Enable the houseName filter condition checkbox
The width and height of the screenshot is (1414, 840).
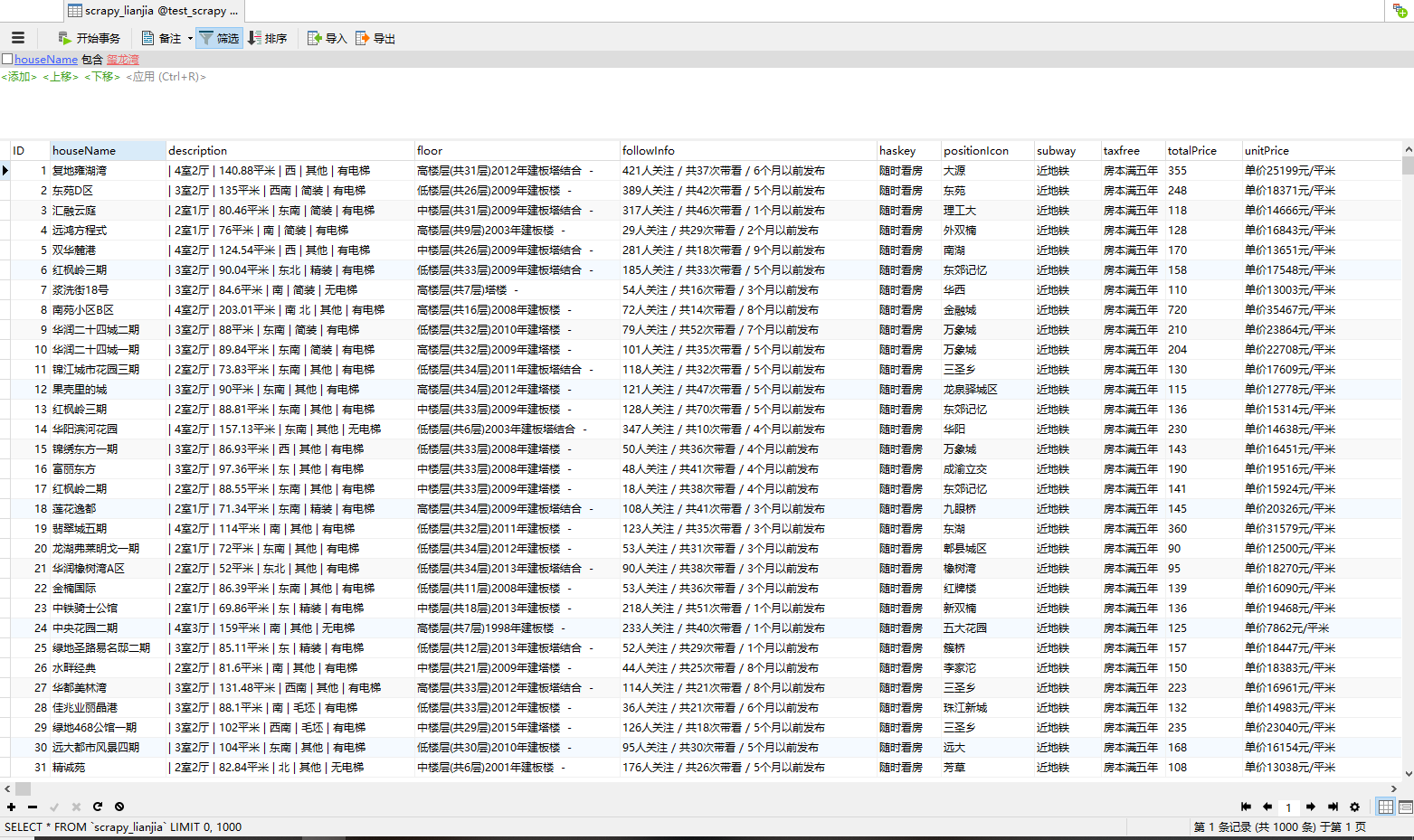7,59
